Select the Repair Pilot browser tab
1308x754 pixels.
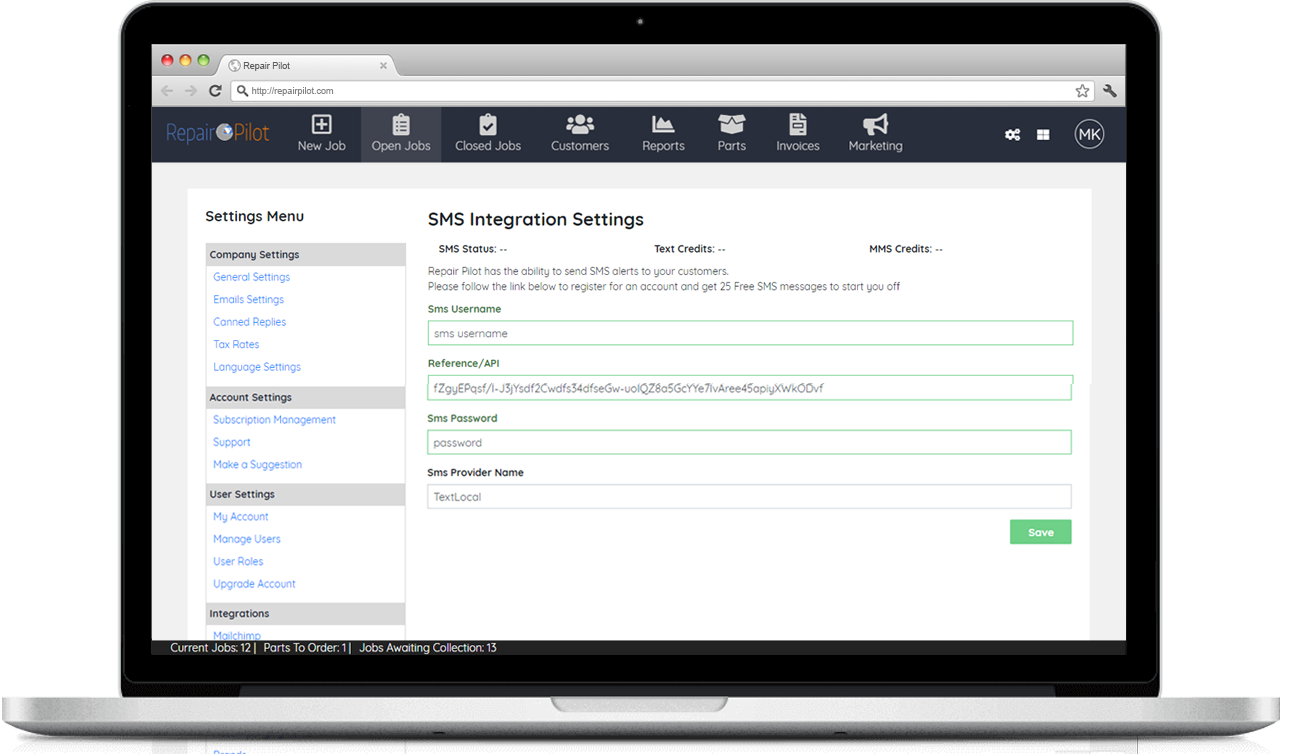(x=306, y=65)
